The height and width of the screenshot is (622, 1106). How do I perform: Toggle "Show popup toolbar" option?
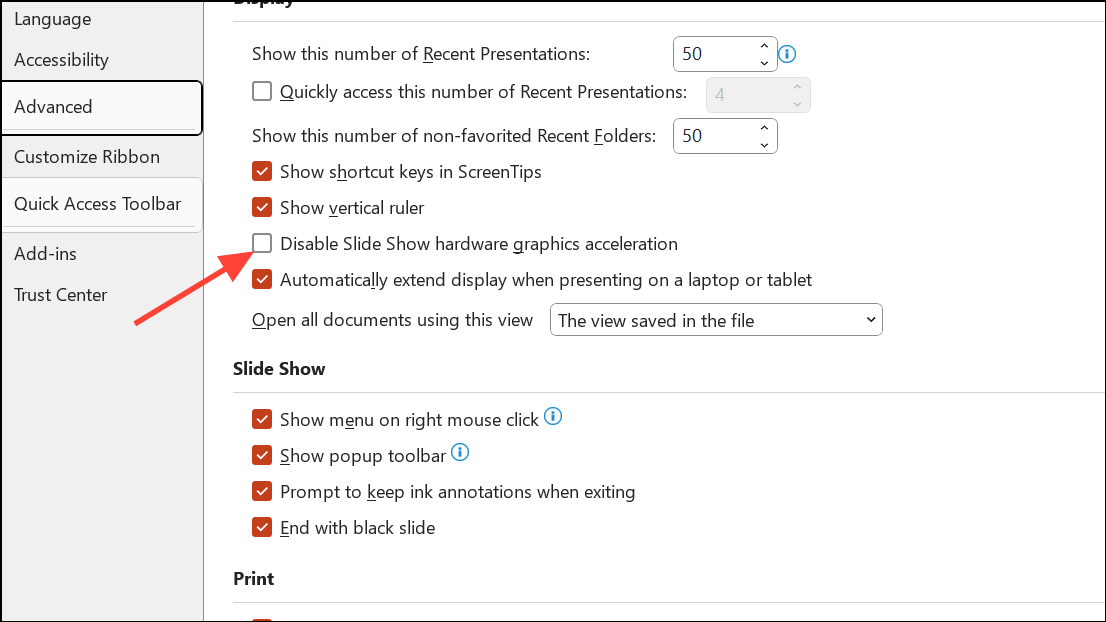coord(261,455)
